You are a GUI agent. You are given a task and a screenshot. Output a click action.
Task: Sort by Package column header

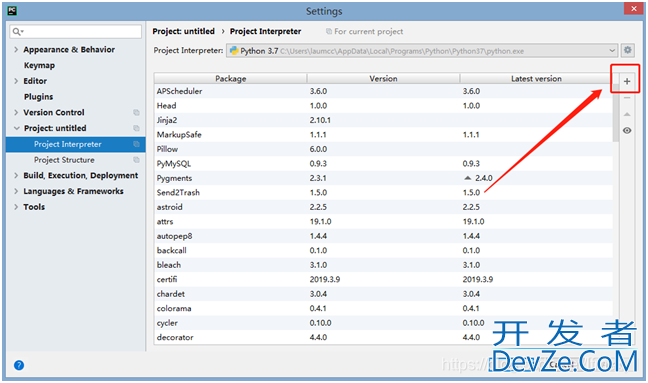point(231,79)
